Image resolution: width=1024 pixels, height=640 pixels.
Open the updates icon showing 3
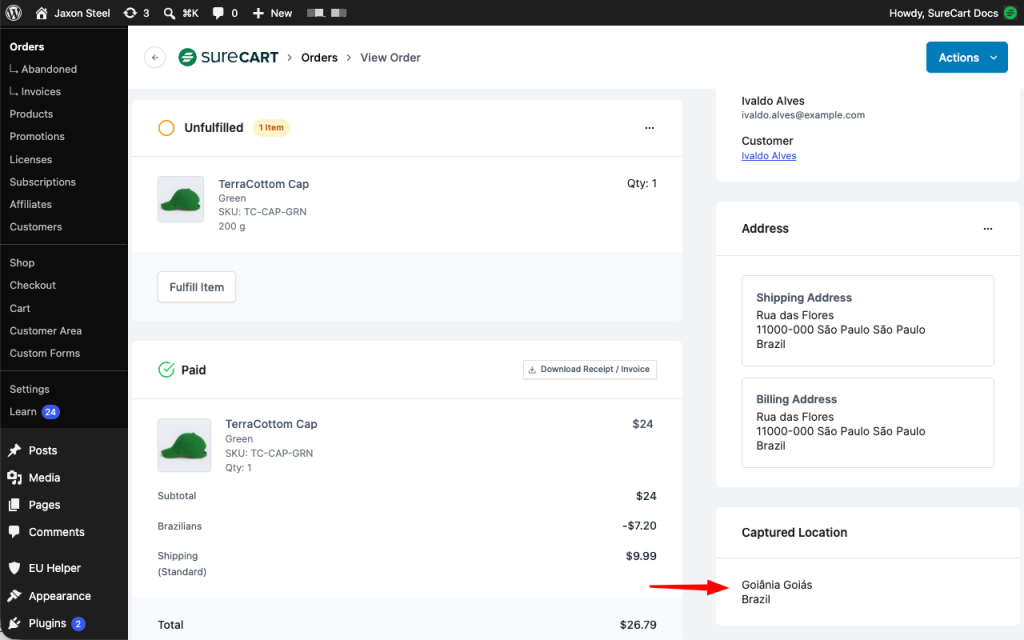click(x=136, y=13)
